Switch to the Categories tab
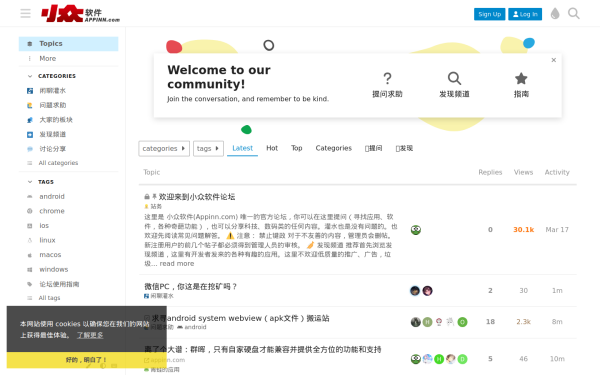Viewport: 600px width, 375px height. click(x=334, y=148)
